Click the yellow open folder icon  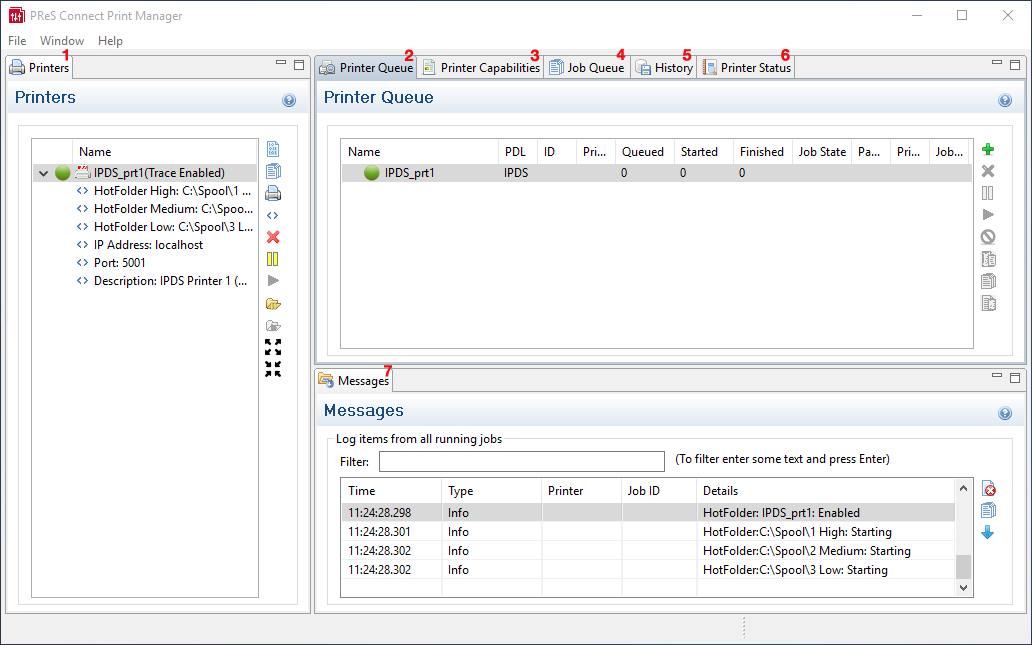[273, 303]
